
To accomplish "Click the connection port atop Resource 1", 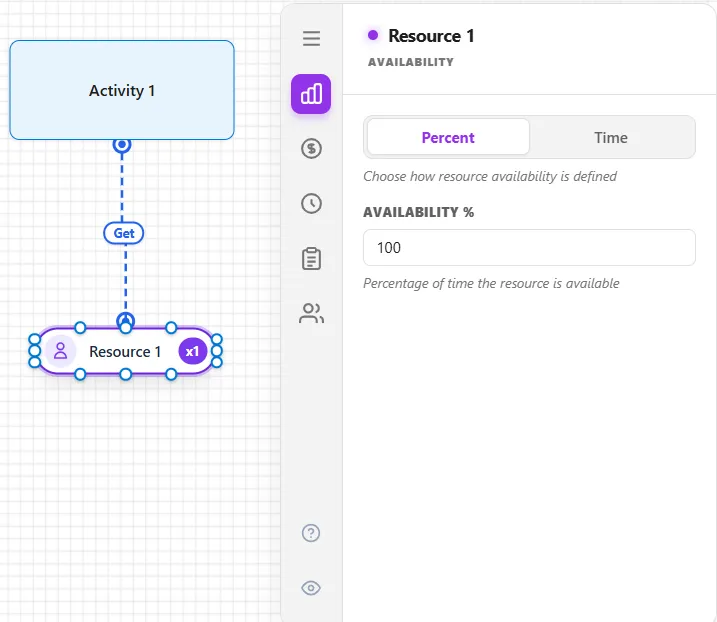I will coord(126,321).
